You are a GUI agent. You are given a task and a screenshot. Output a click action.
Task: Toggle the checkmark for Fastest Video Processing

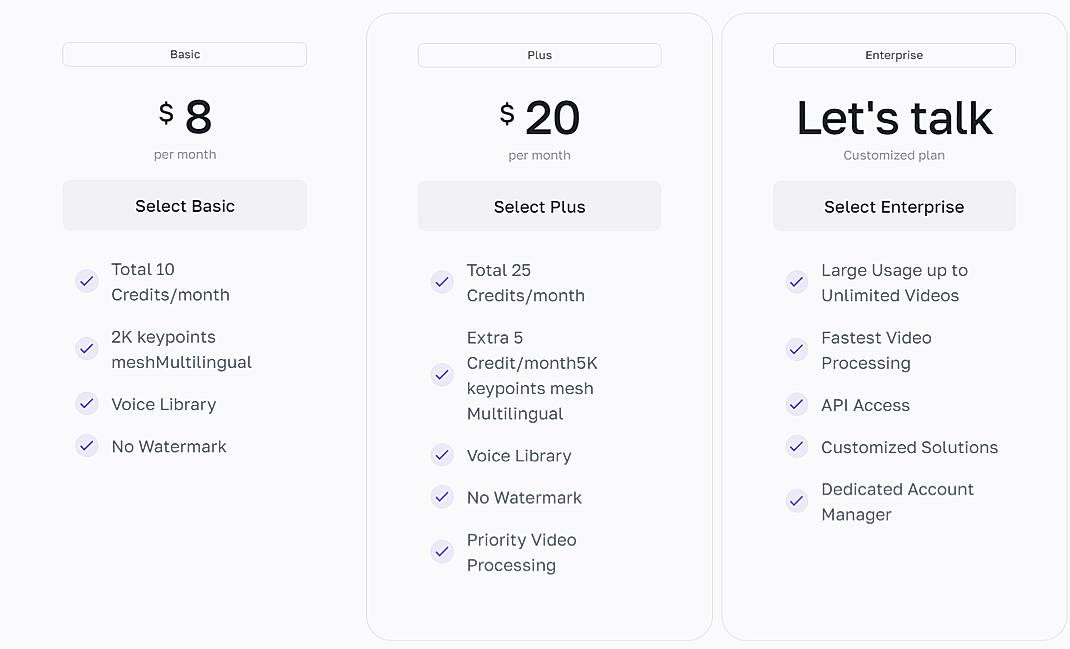tap(796, 349)
